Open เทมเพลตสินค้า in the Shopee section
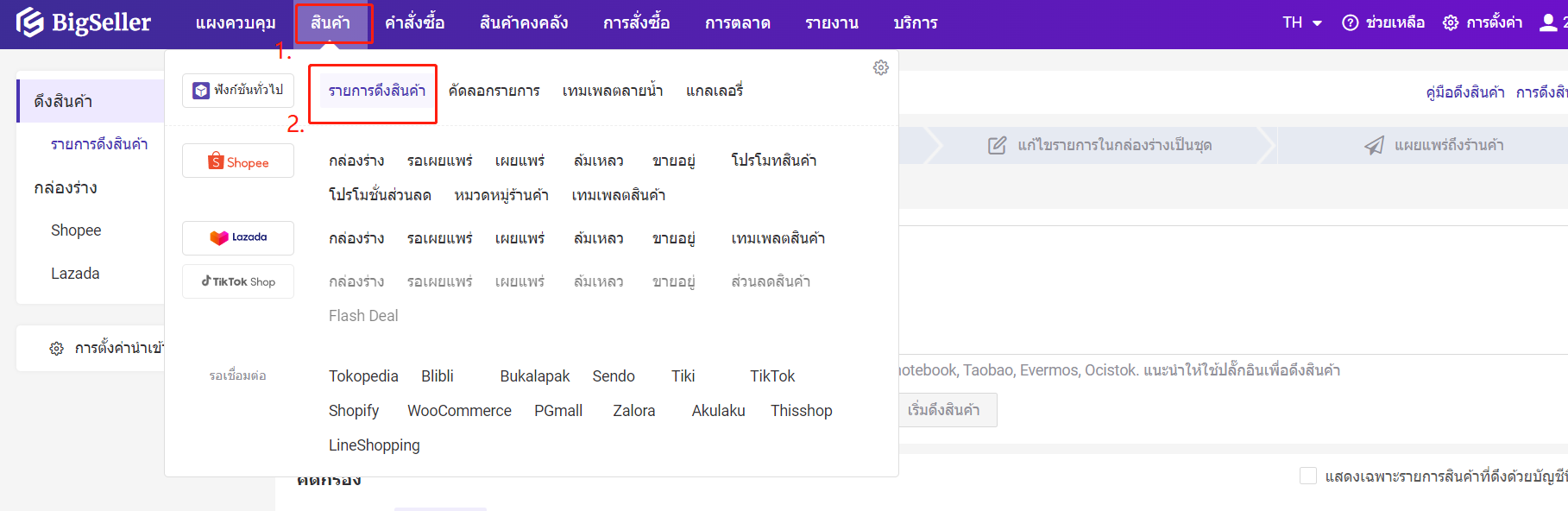The width and height of the screenshot is (1568, 511). point(619,195)
